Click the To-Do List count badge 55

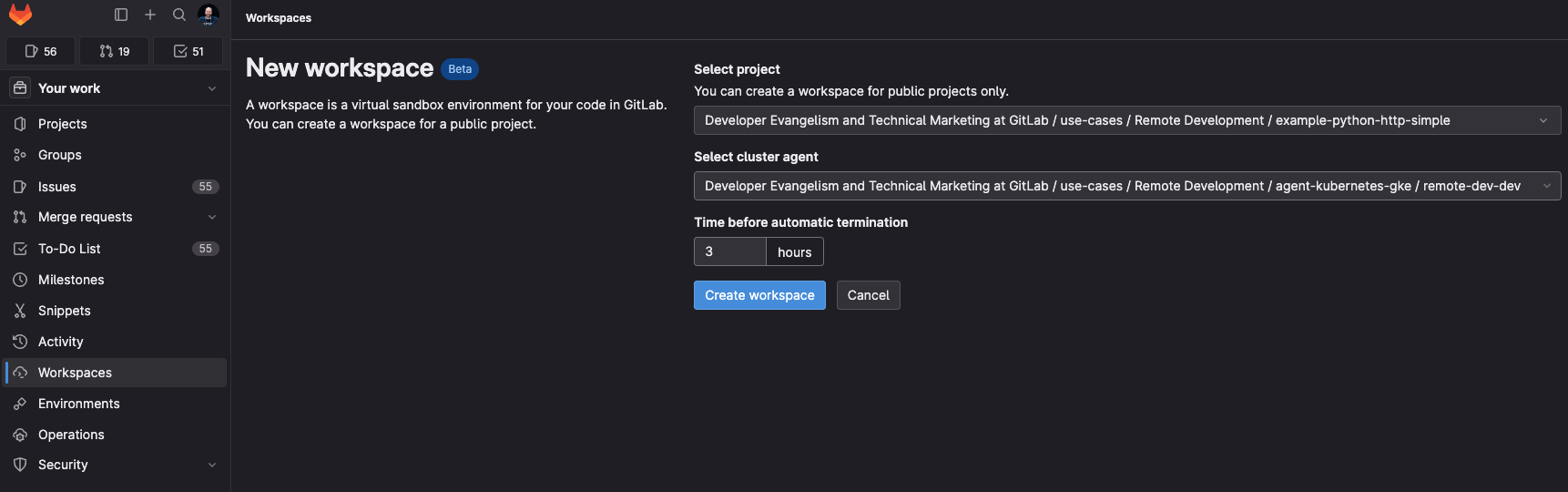206,249
